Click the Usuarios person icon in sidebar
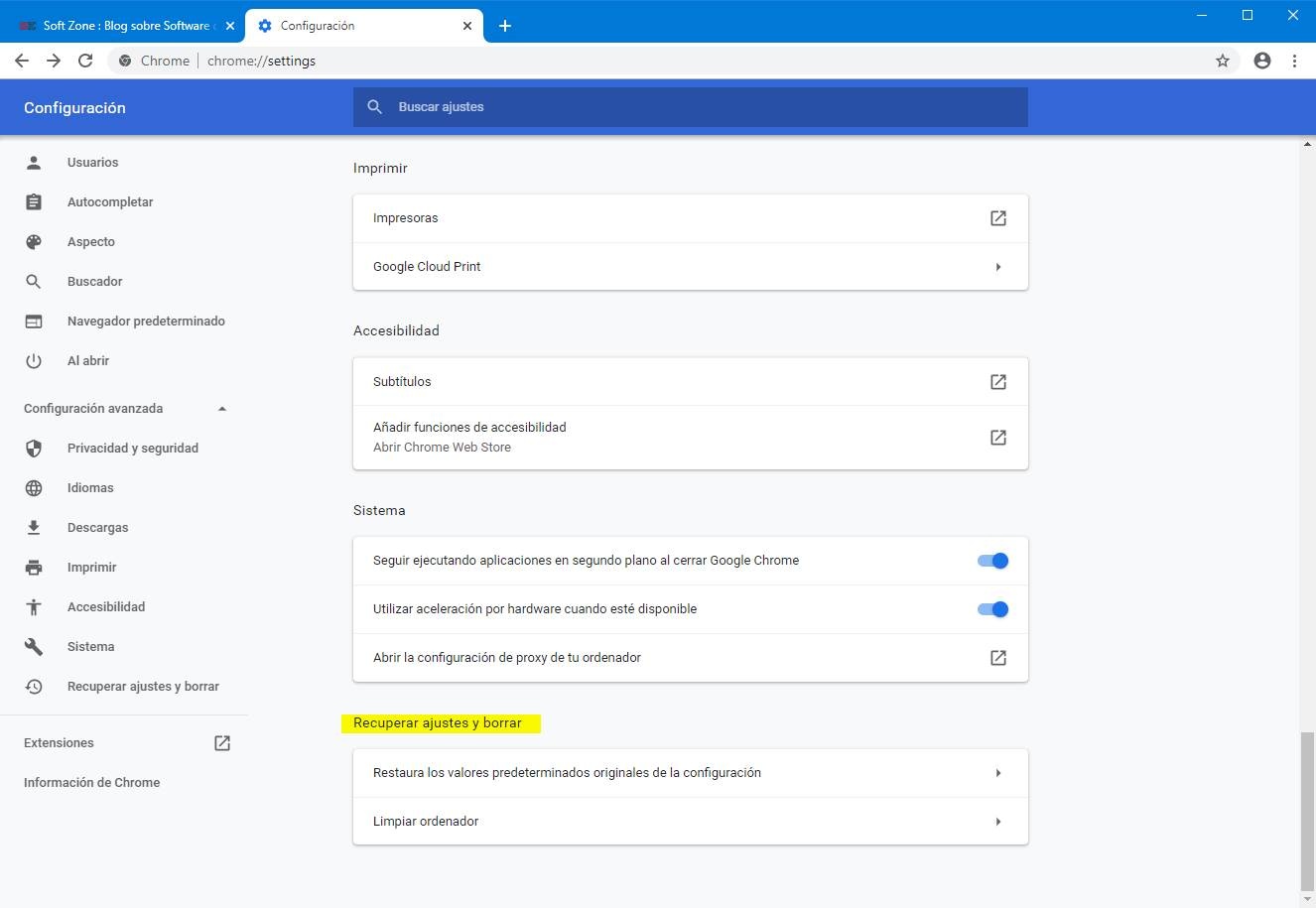1316x908 pixels. click(x=34, y=162)
